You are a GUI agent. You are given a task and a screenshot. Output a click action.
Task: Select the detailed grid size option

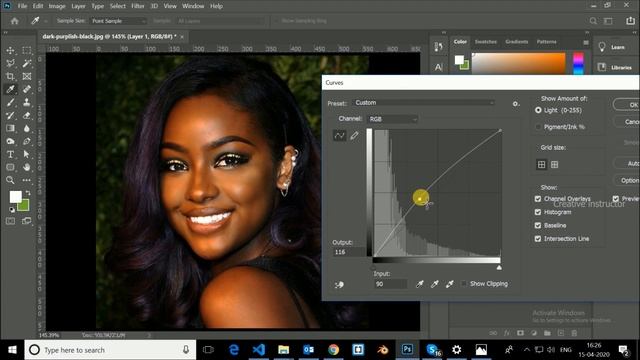[x=554, y=164]
